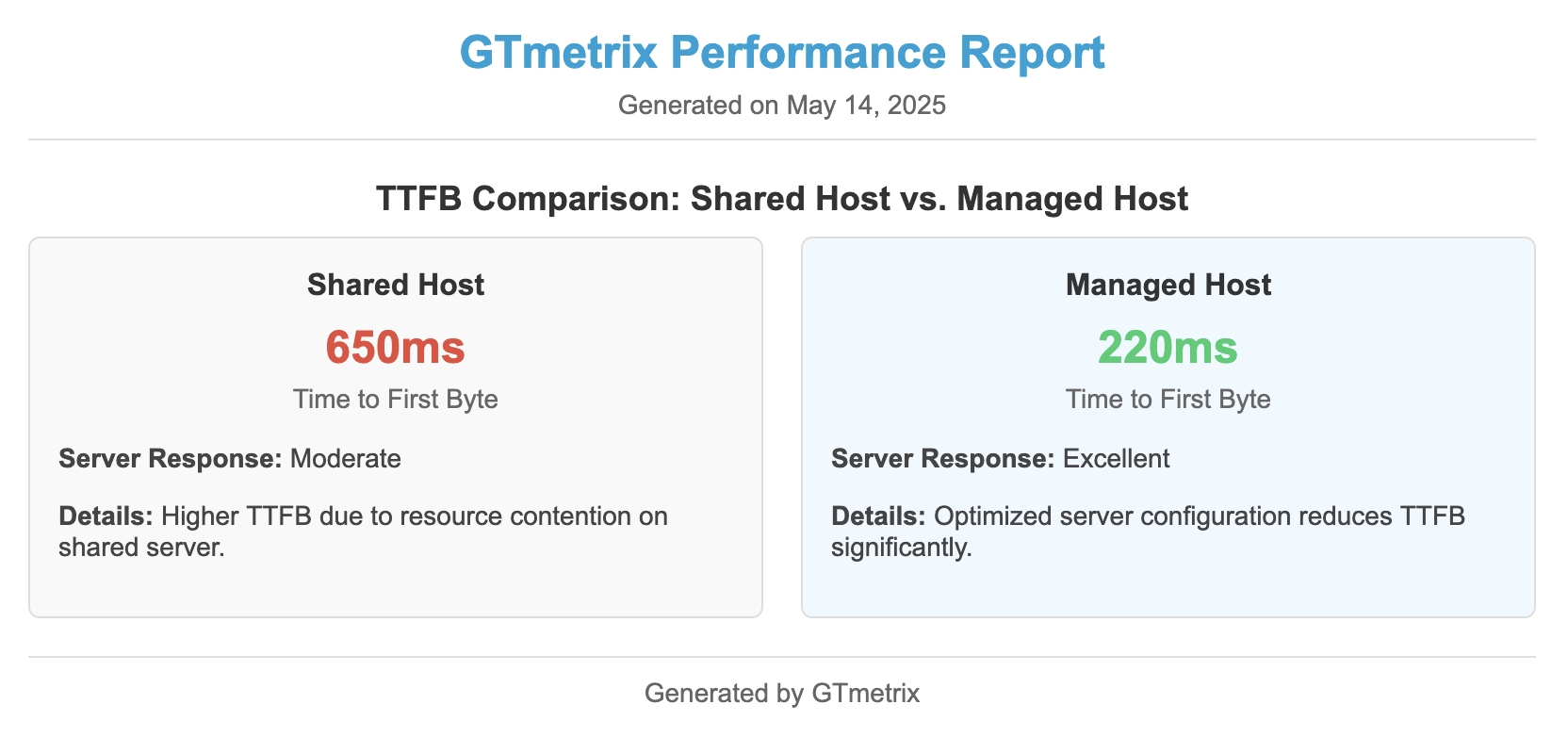Click the Details text about optimized server configuration
Viewport: 1568px width, 737px height.
[1148, 532]
